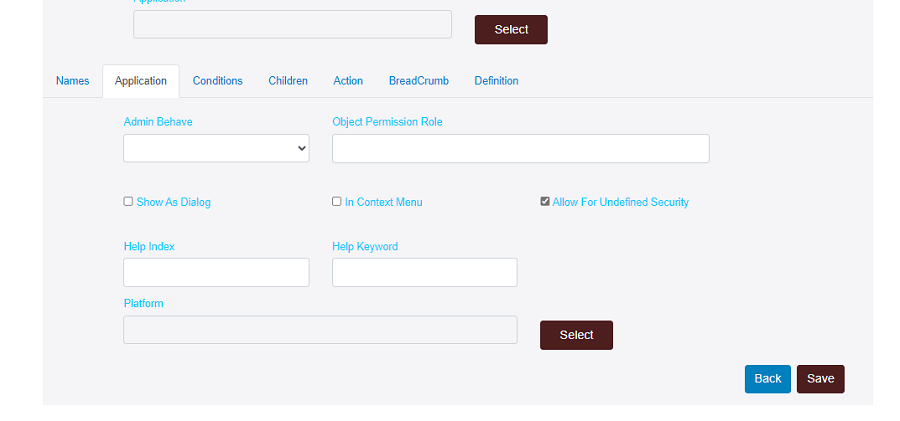Viewport: 900px width, 421px height.
Task: Save the form with Save button
Action: coord(820,379)
